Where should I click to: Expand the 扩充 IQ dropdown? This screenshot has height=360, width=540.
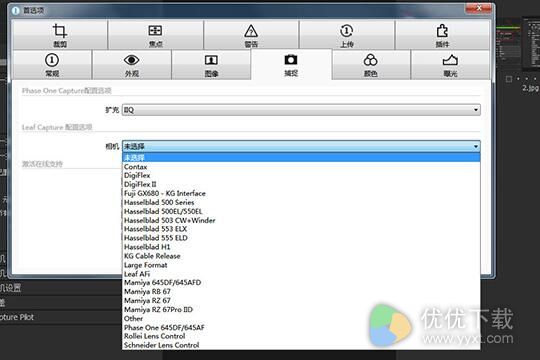[x=301, y=110]
